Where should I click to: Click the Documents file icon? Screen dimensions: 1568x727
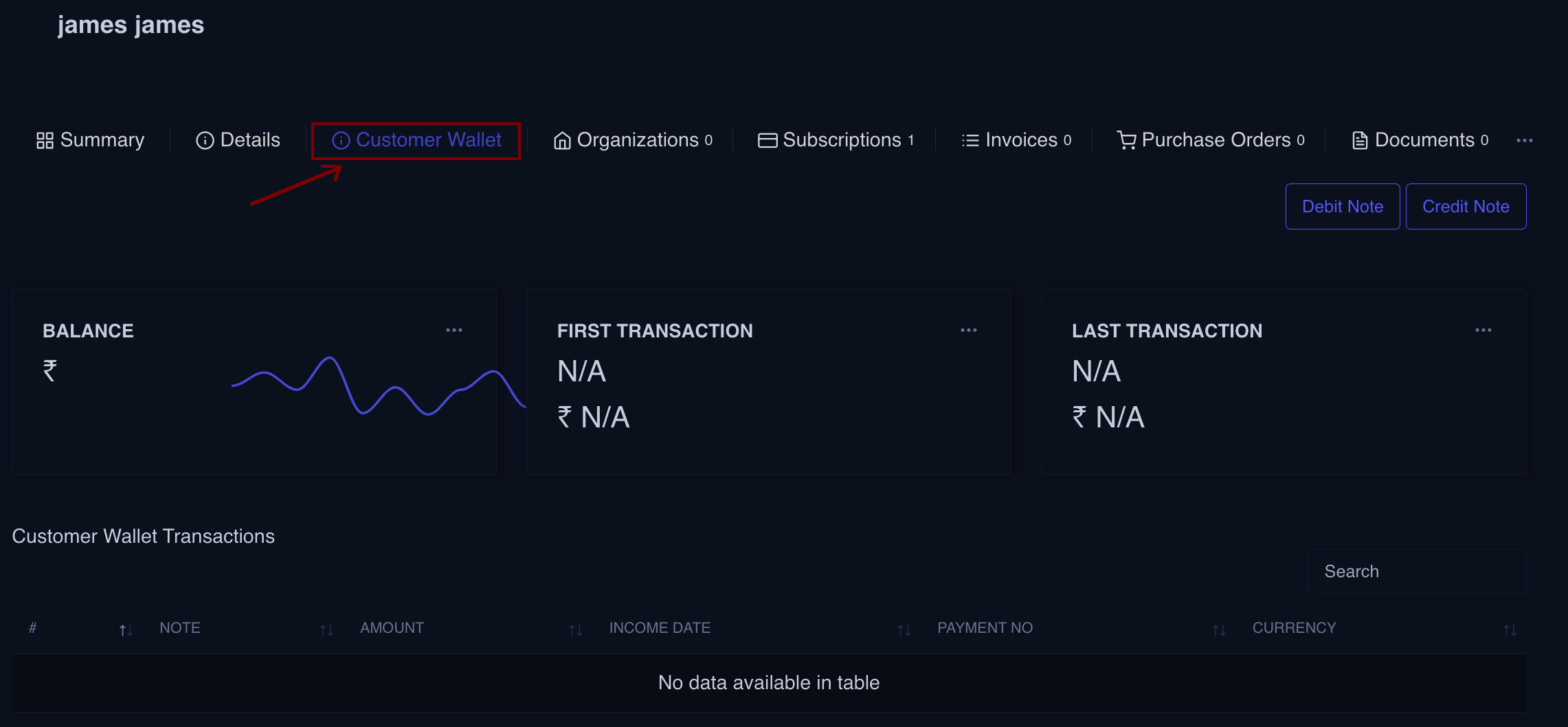pyautogui.click(x=1359, y=141)
